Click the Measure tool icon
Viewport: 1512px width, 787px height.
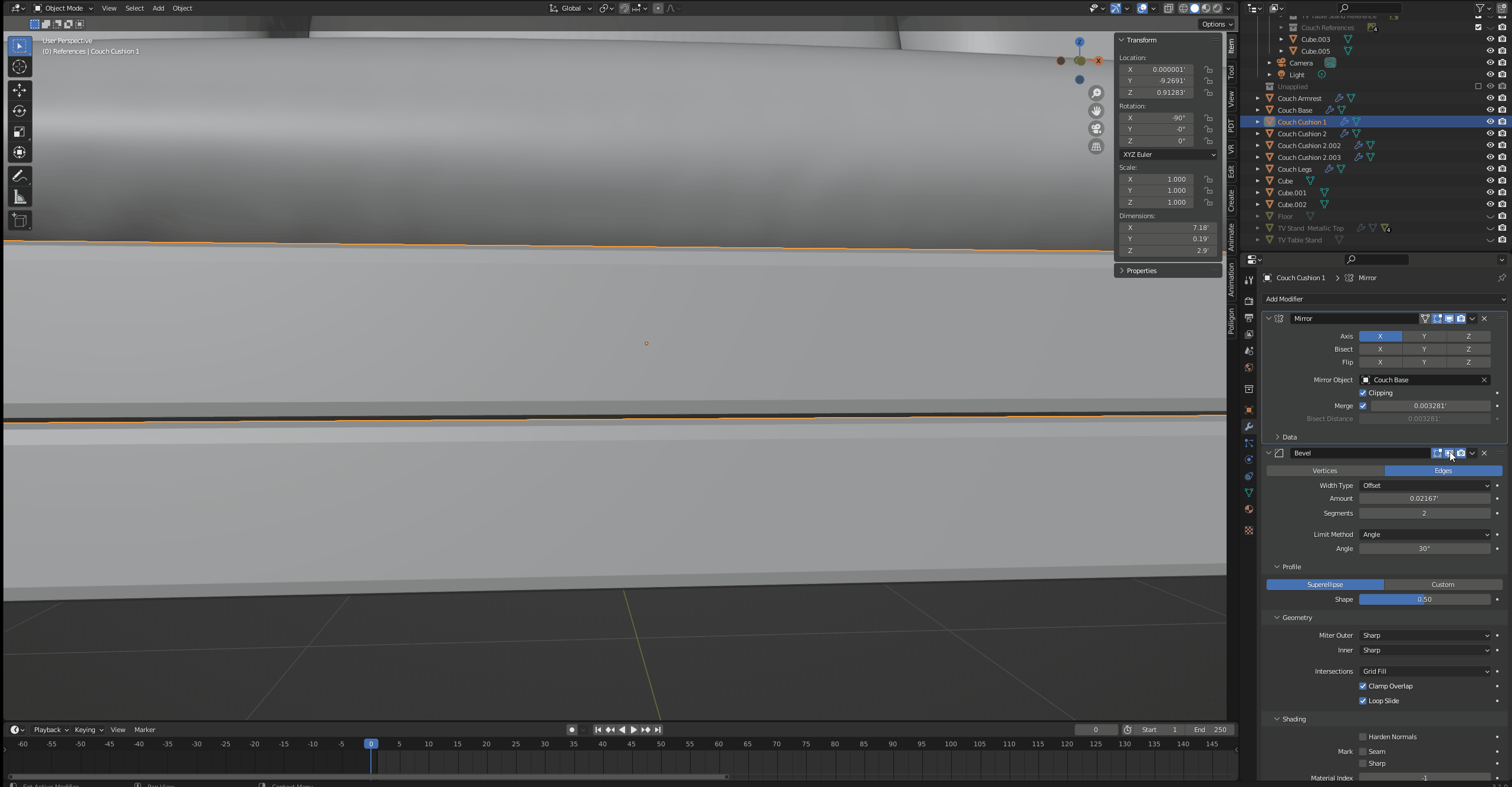tap(19, 196)
